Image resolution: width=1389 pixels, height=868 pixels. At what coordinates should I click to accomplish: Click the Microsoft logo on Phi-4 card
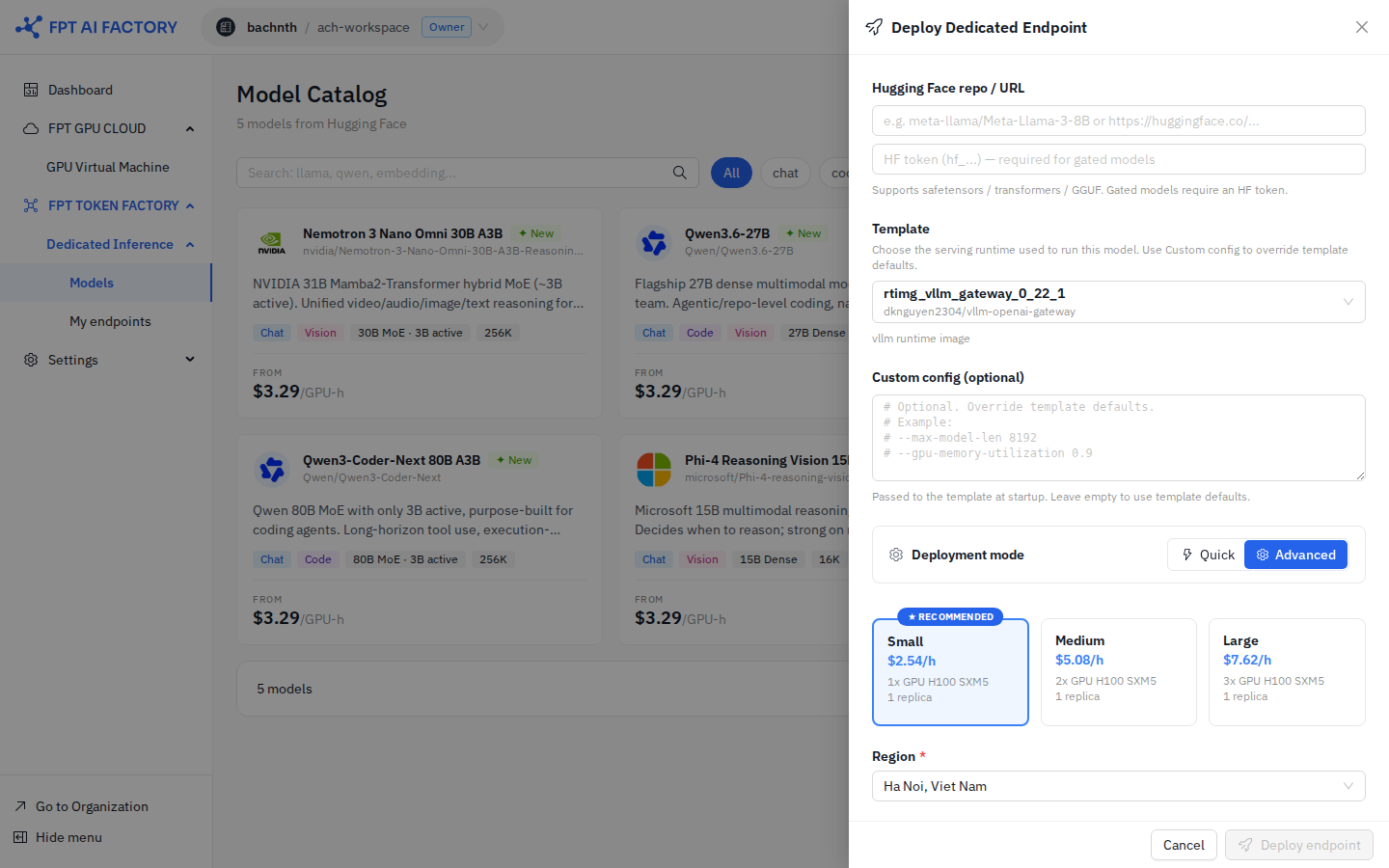point(654,470)
